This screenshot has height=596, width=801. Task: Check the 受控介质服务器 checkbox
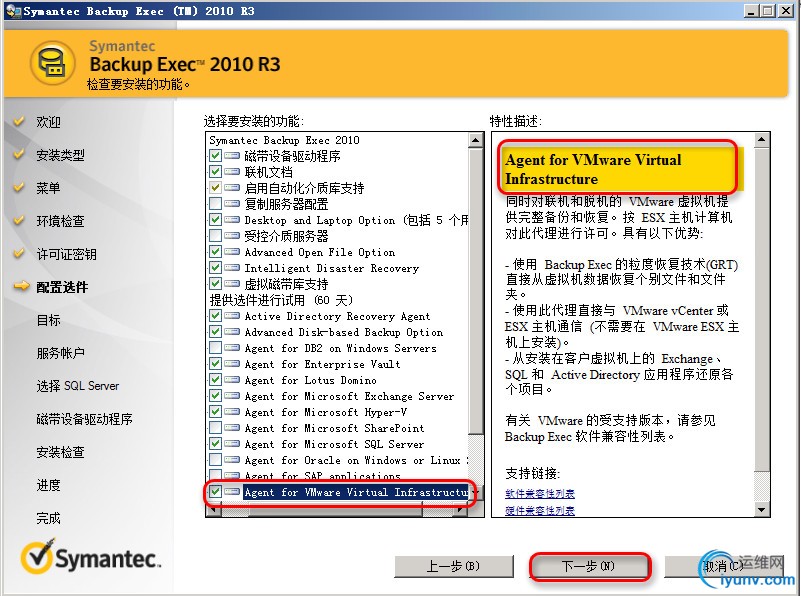coord(215,235)
